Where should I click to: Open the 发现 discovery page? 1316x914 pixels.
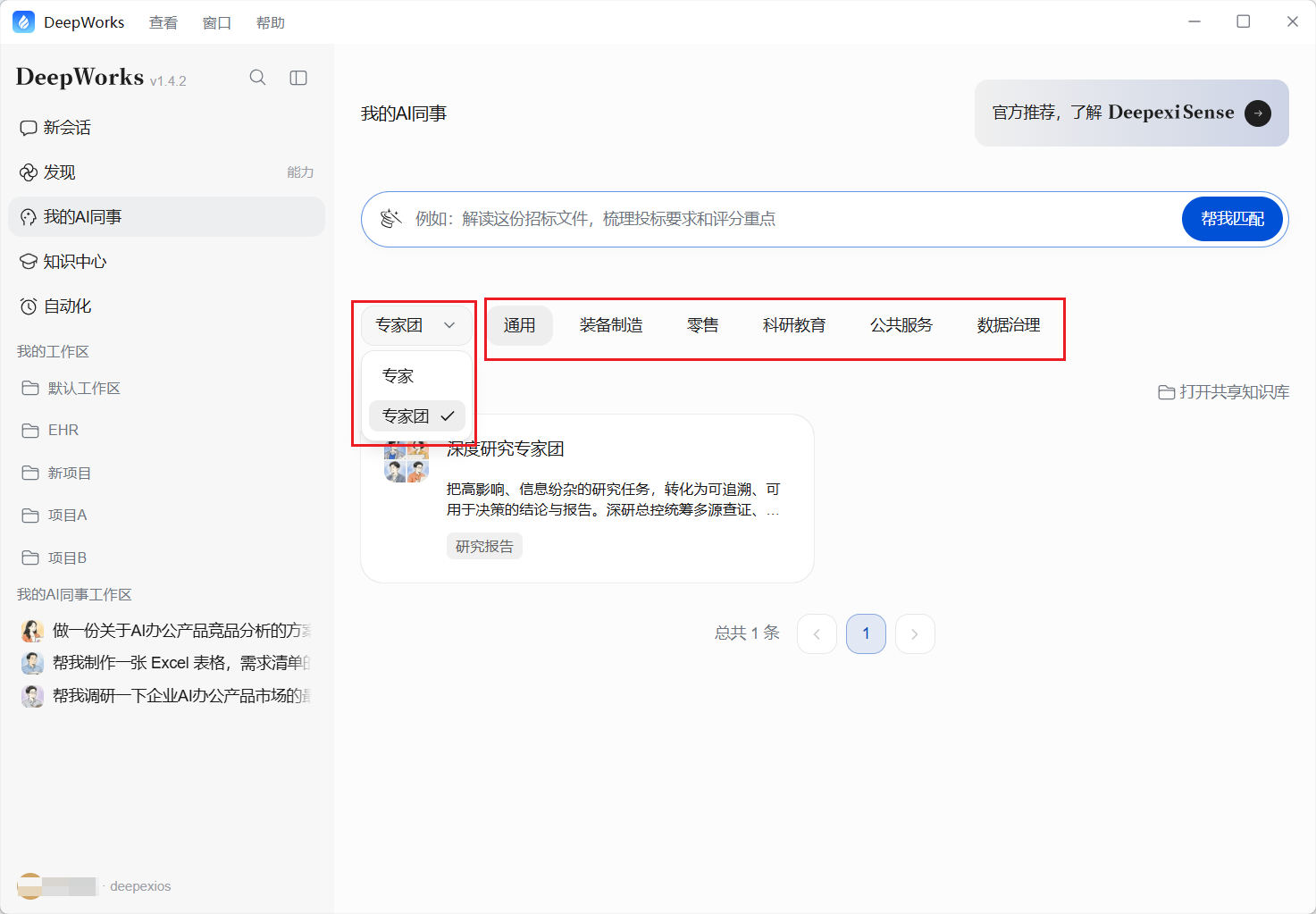point(166,172)
